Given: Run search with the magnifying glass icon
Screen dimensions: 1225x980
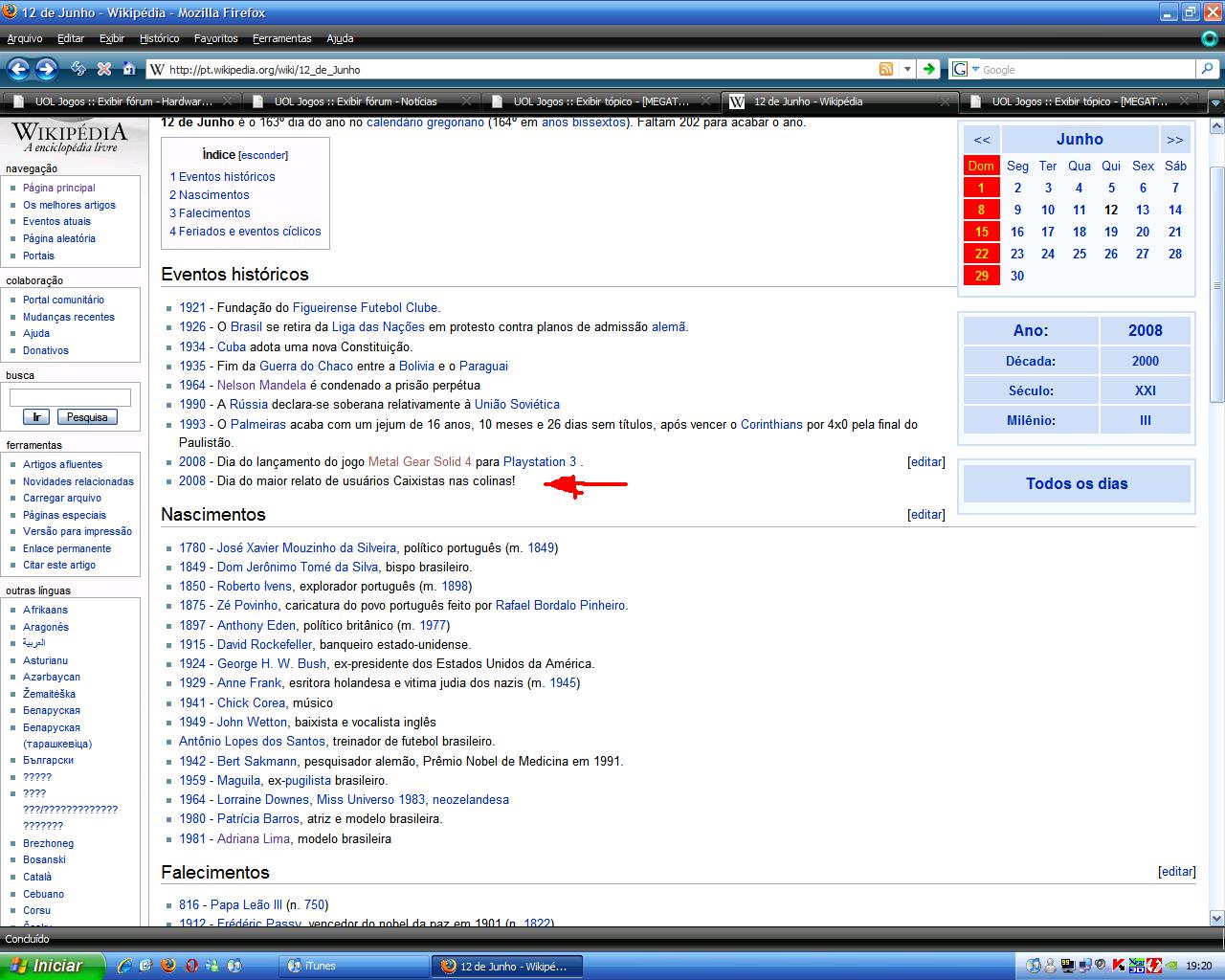Looking at the screenshot, I should [1208, 69].
